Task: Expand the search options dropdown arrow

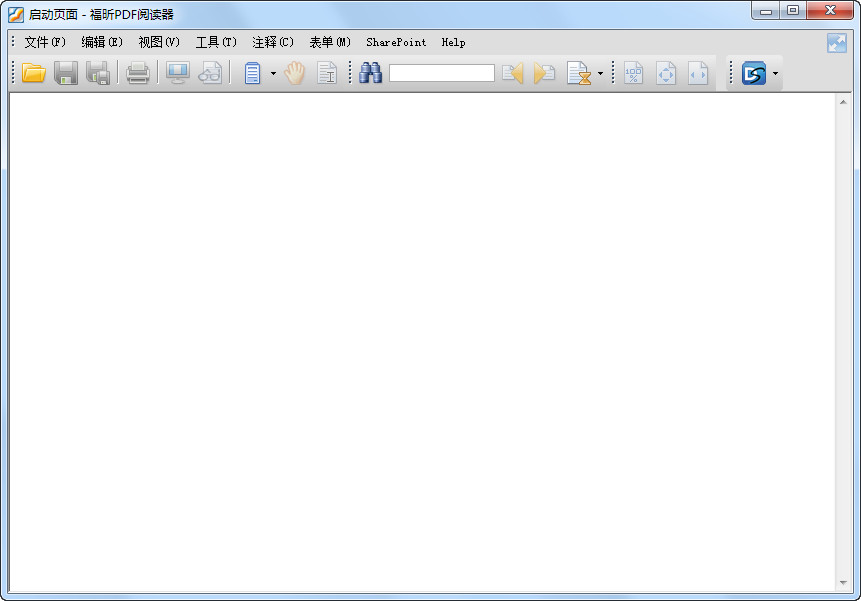Action: coord(600,73)
